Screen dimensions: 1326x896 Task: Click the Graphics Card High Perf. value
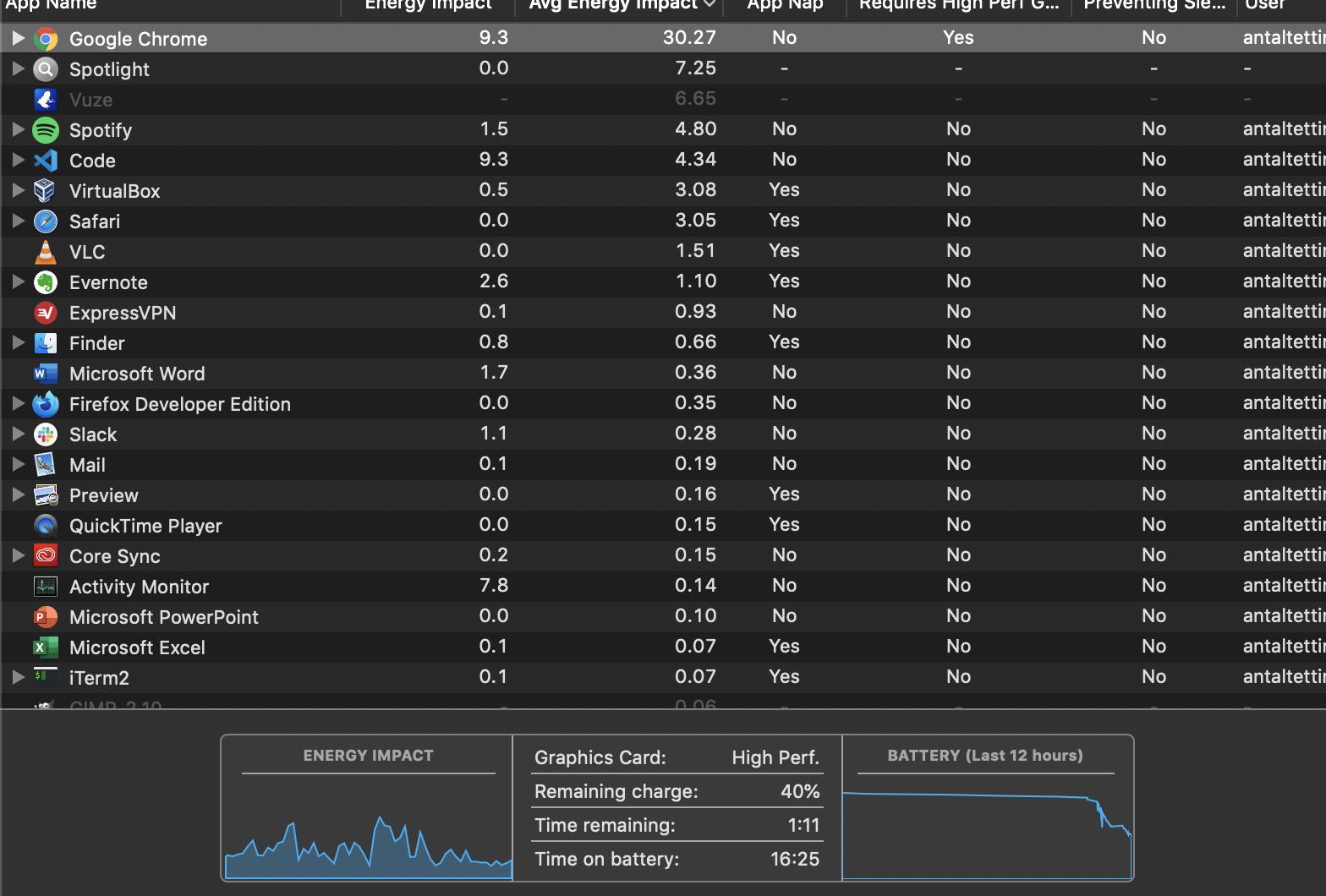click(x=775, y=757)
